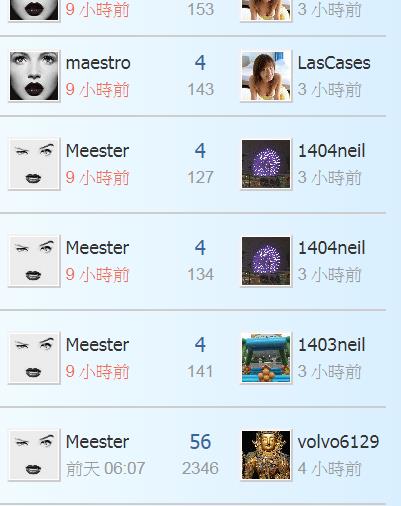The height and width of the screenshot is (506, 401).
Task: Open Meester profile dated 前天 06:07
Action: (x=97, y=442)
